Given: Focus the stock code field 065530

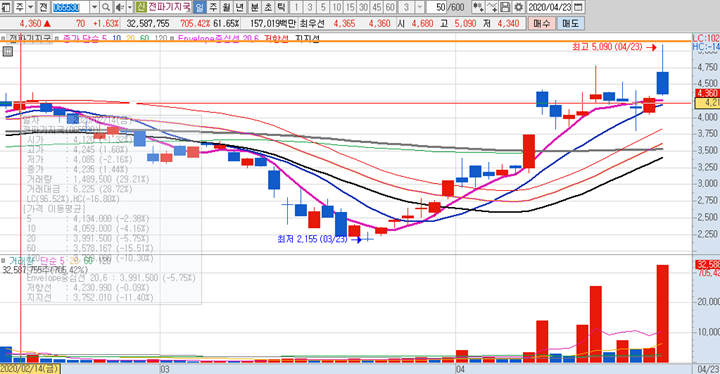Looking at the screenshot, I should tap(70, 7).
